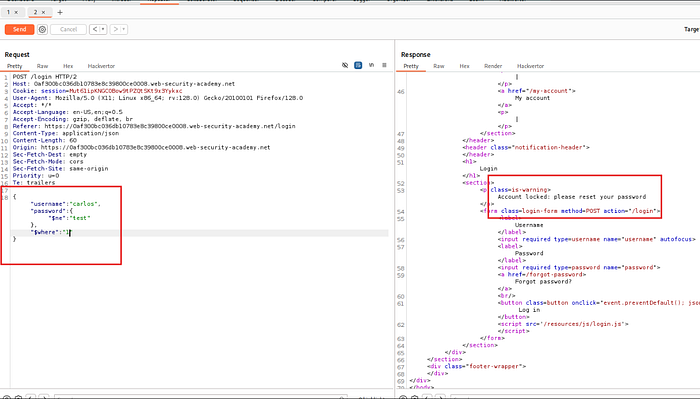This screenshot has height=399, width=700.
Task: Click the User-Agent header line
Action: 158,98
